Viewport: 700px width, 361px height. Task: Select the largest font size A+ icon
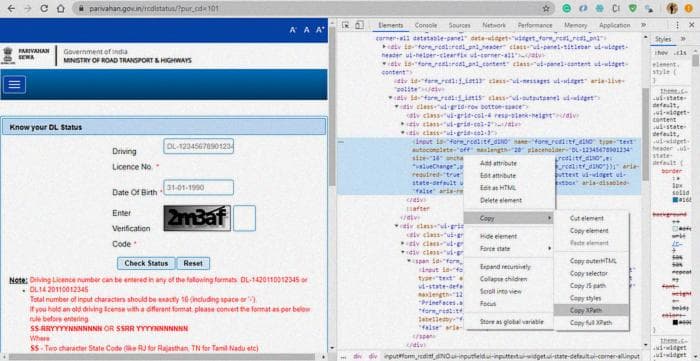(320, 30)
